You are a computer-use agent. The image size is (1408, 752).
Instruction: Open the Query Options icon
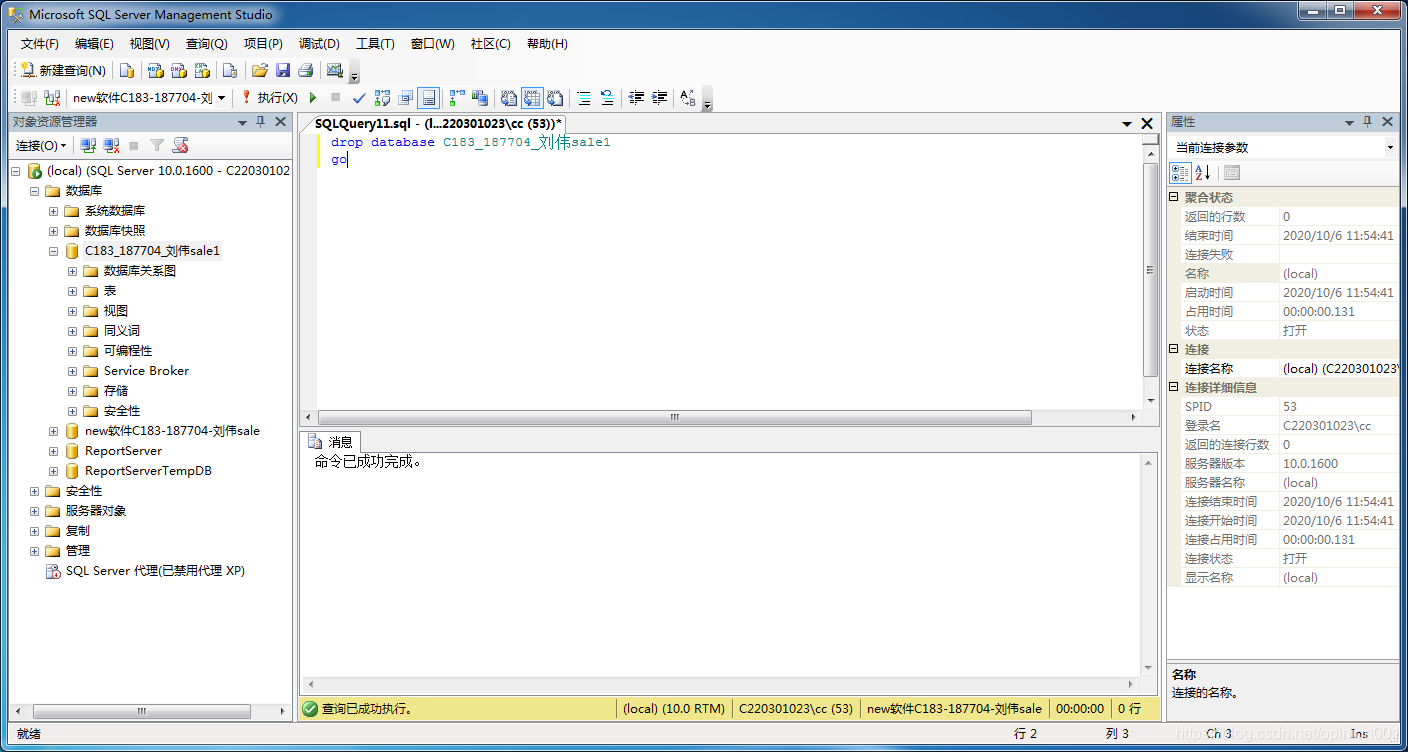[x=405, y=98]
